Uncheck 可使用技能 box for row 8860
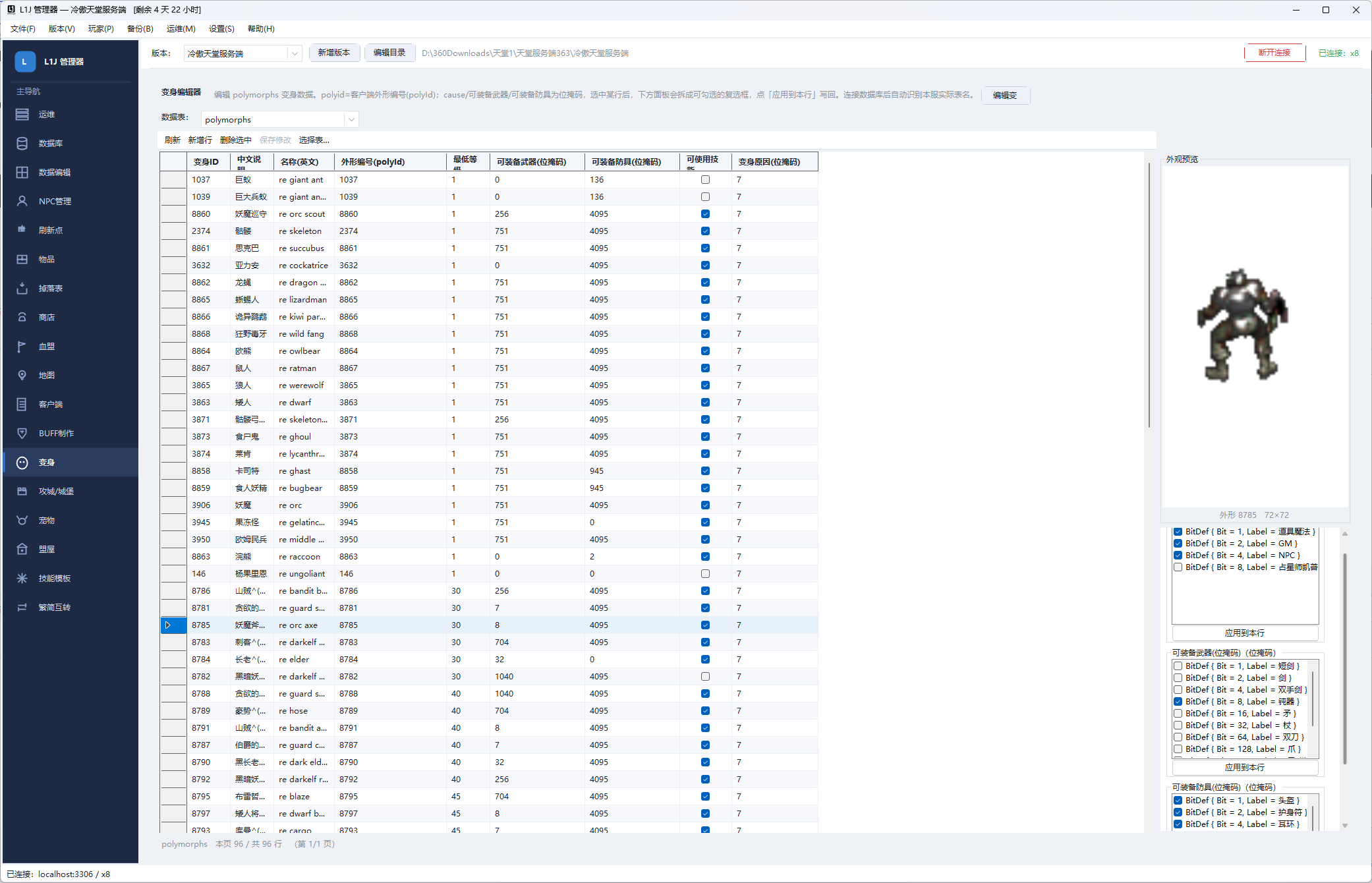1372x883 pixels. (705, 214)
